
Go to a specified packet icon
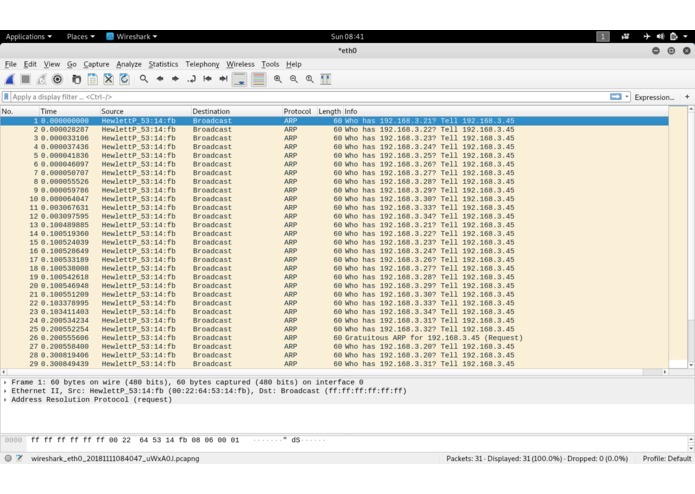(x=191, y=79)
